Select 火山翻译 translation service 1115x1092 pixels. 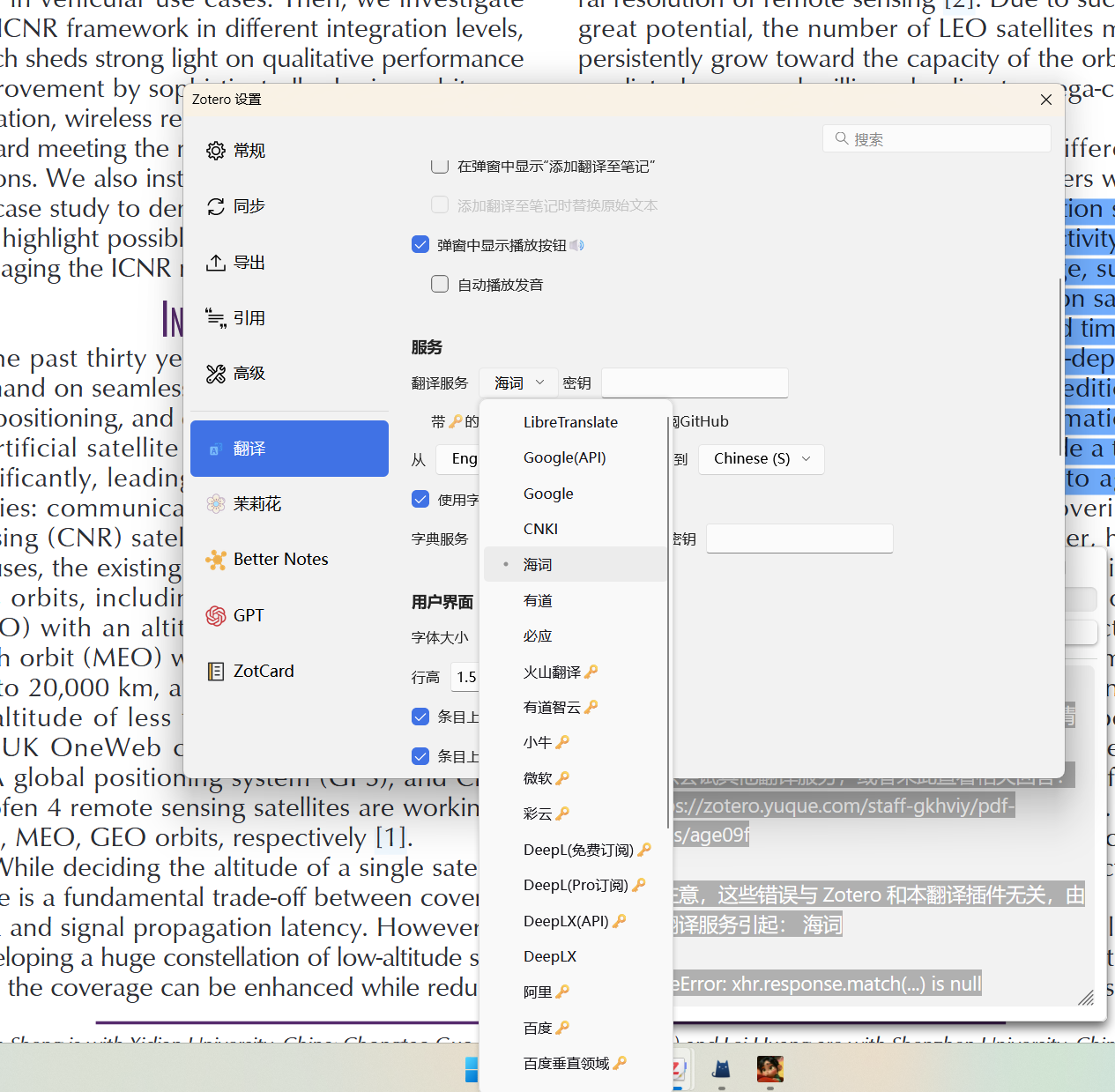coord(575,672)
